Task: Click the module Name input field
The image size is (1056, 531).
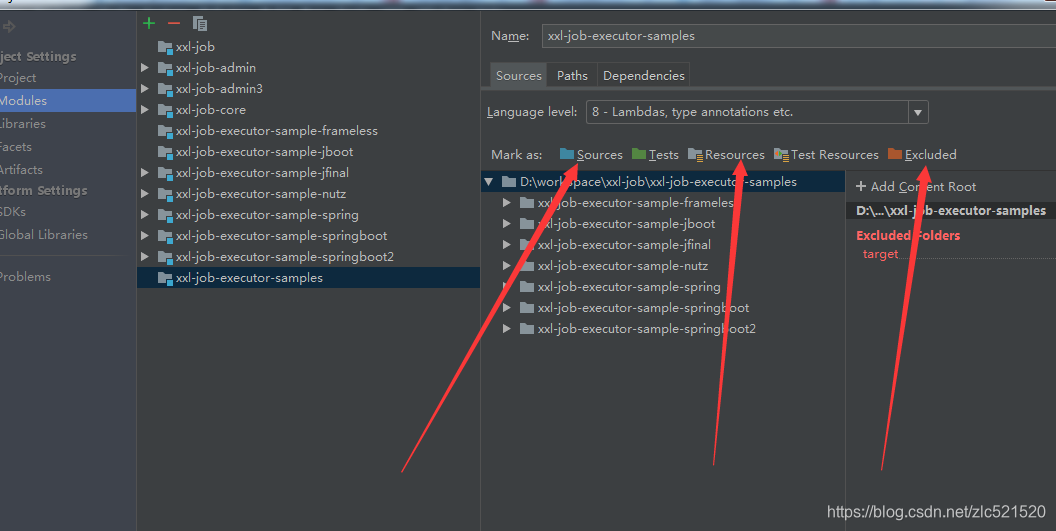Action: [799, 36]
